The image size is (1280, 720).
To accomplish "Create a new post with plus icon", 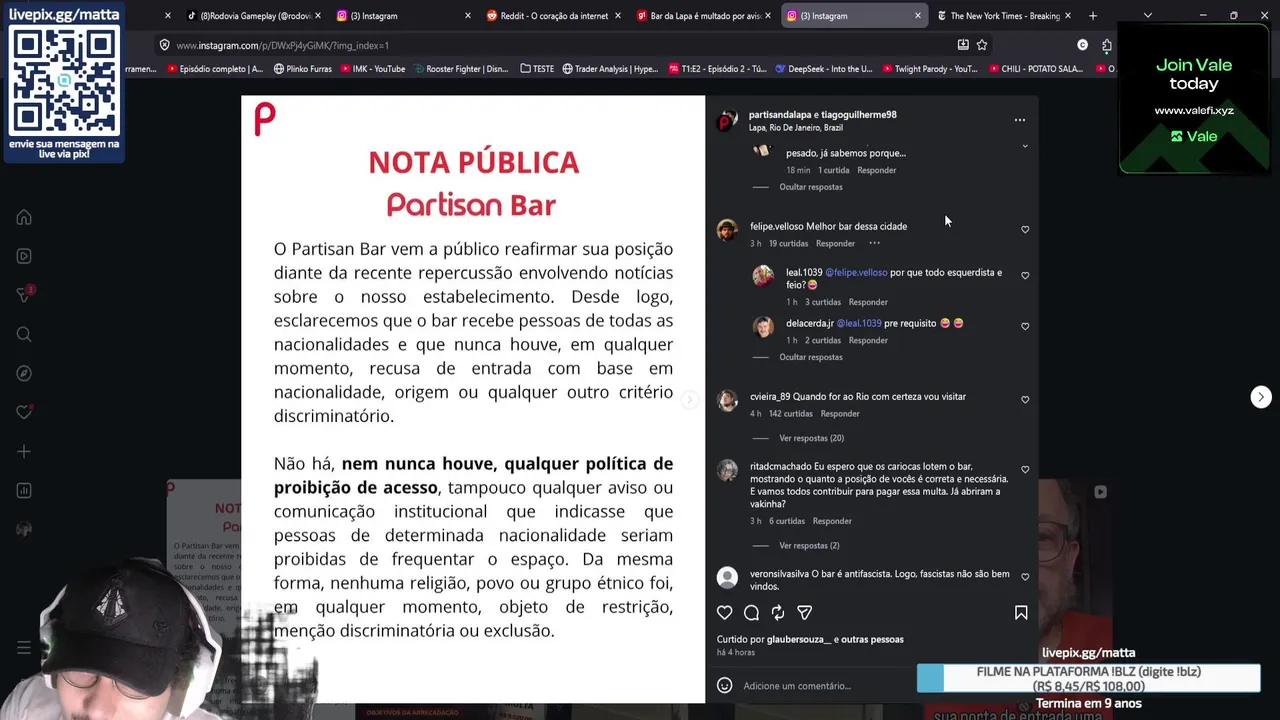I will [24, 451].
